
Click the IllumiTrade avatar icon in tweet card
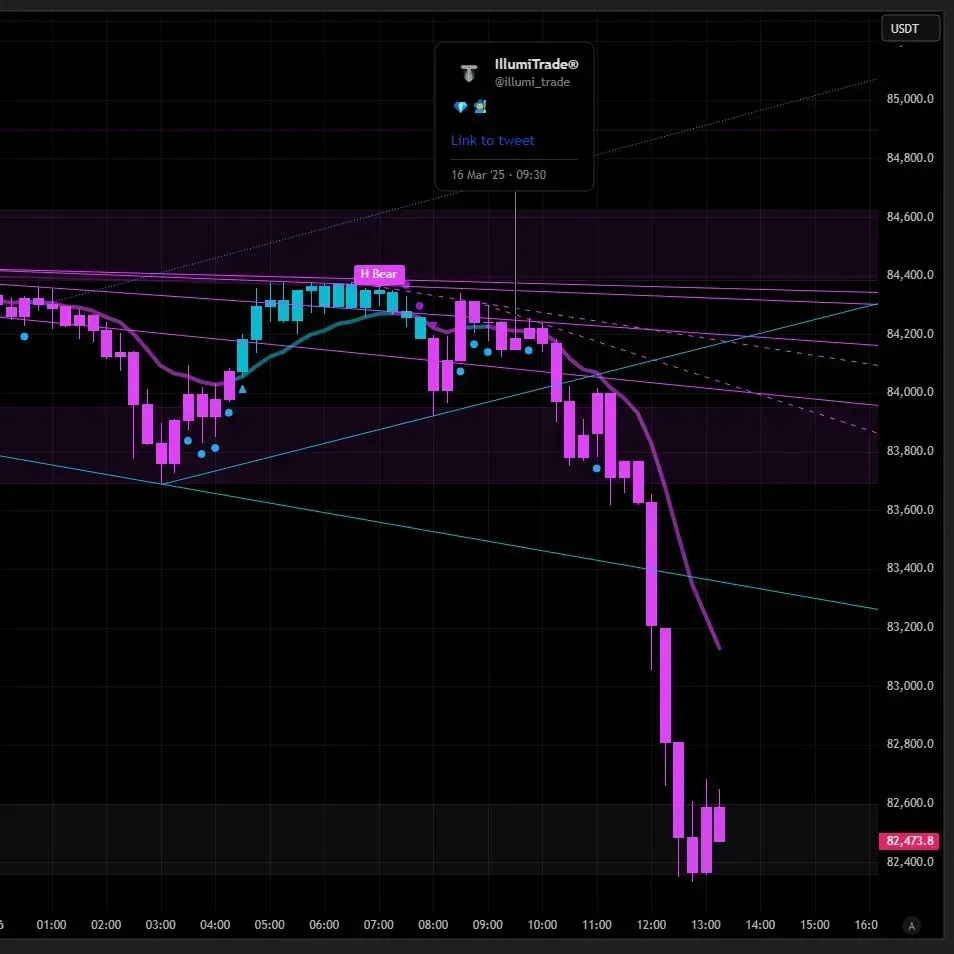468,74
